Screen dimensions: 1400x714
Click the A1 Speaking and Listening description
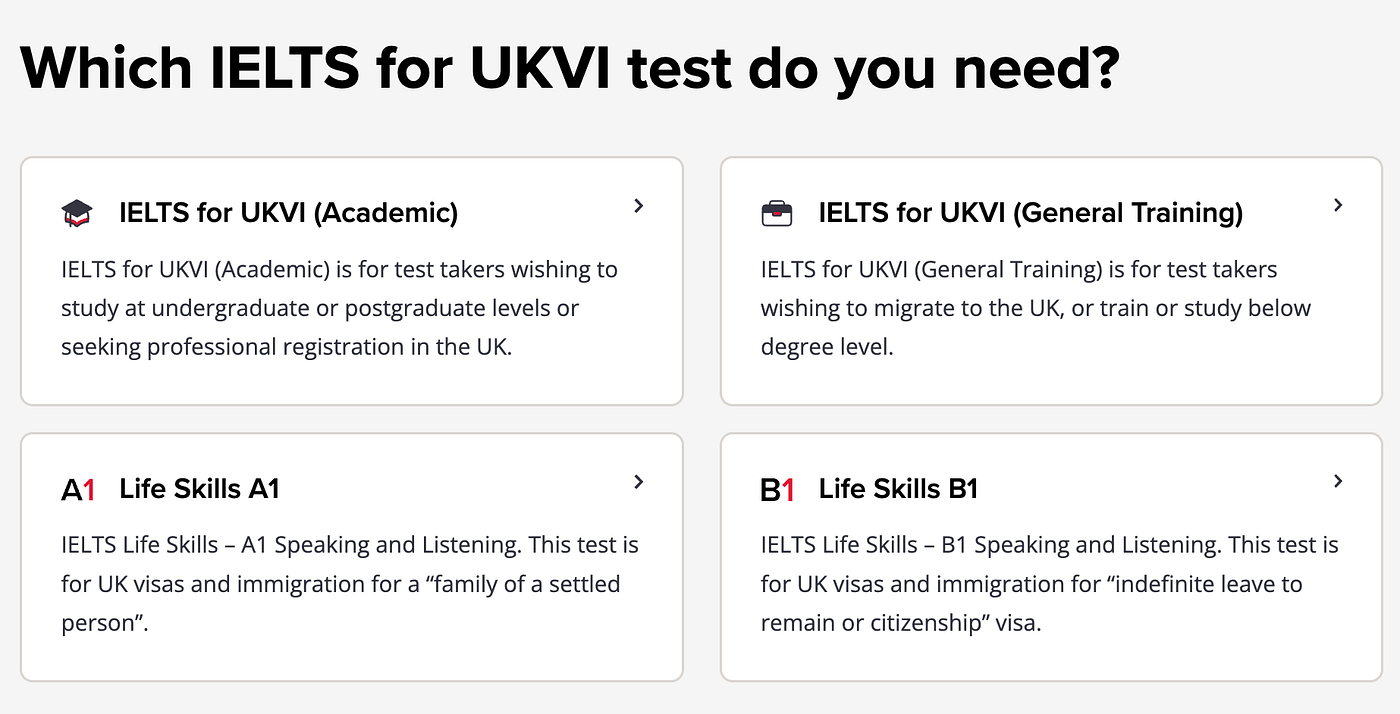tap(350, 584)
